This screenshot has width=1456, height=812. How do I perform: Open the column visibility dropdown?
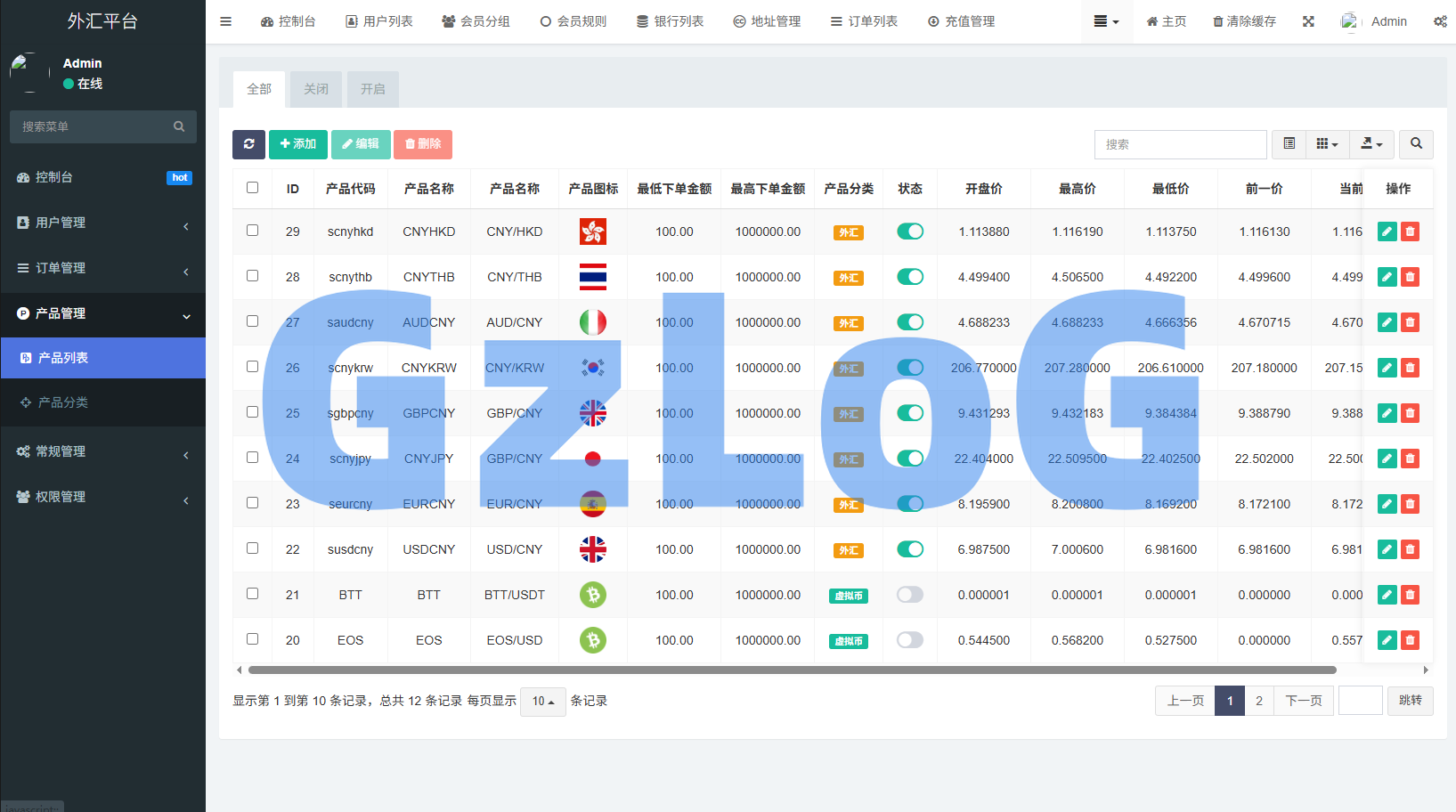1326,143
